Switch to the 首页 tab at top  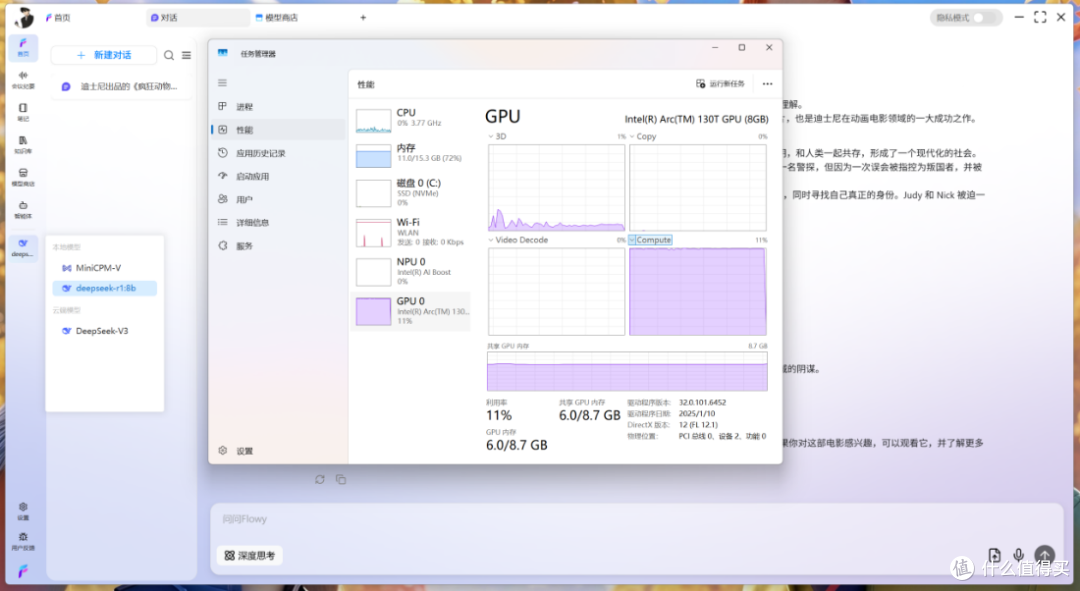point(58,17)
